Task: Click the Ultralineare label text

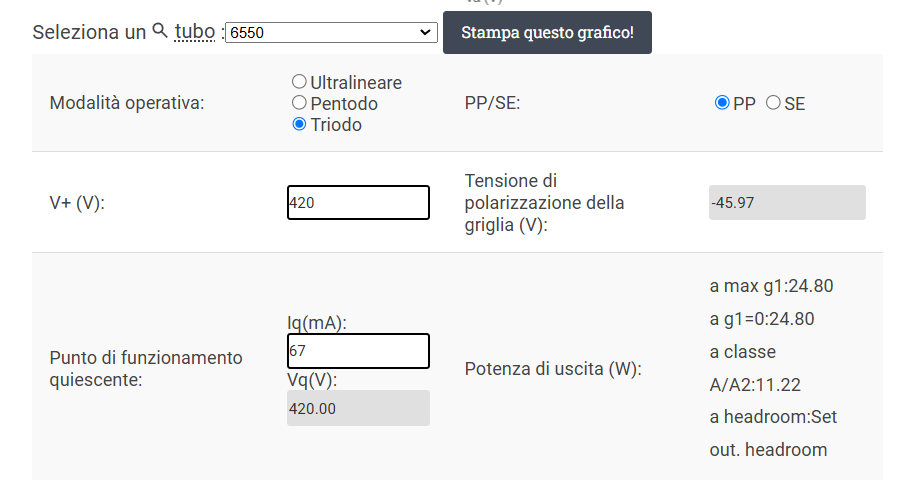Action: (x=356, y=82)
